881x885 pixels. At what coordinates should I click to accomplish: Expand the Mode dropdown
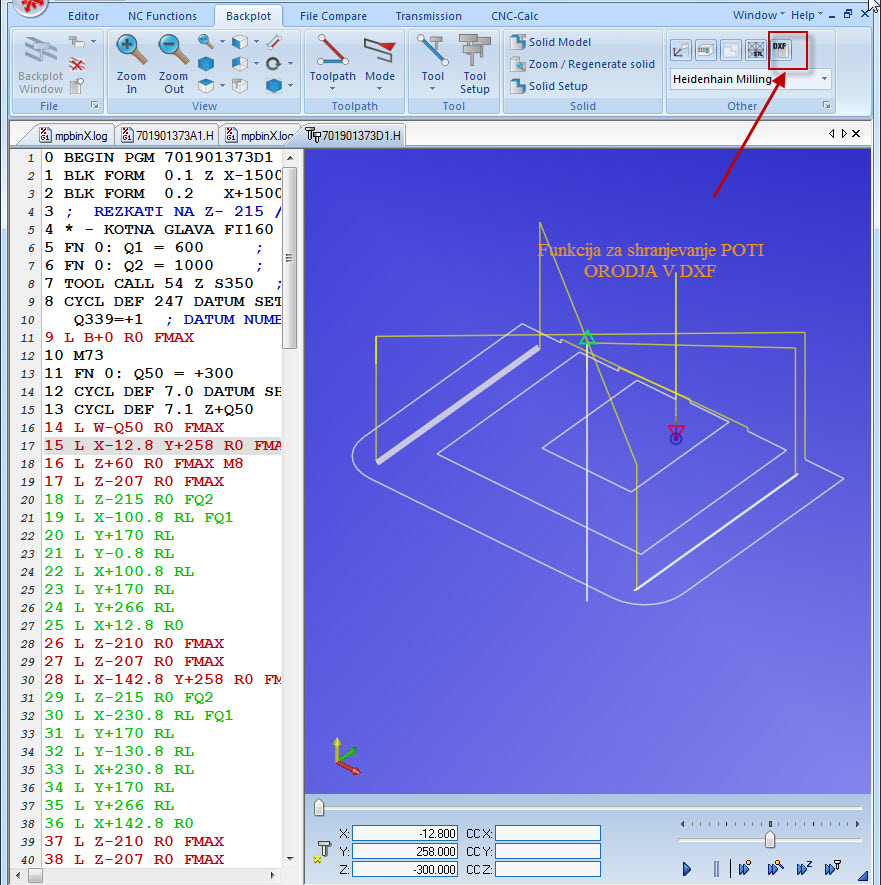pyautogui.click(x=379, y=88)
